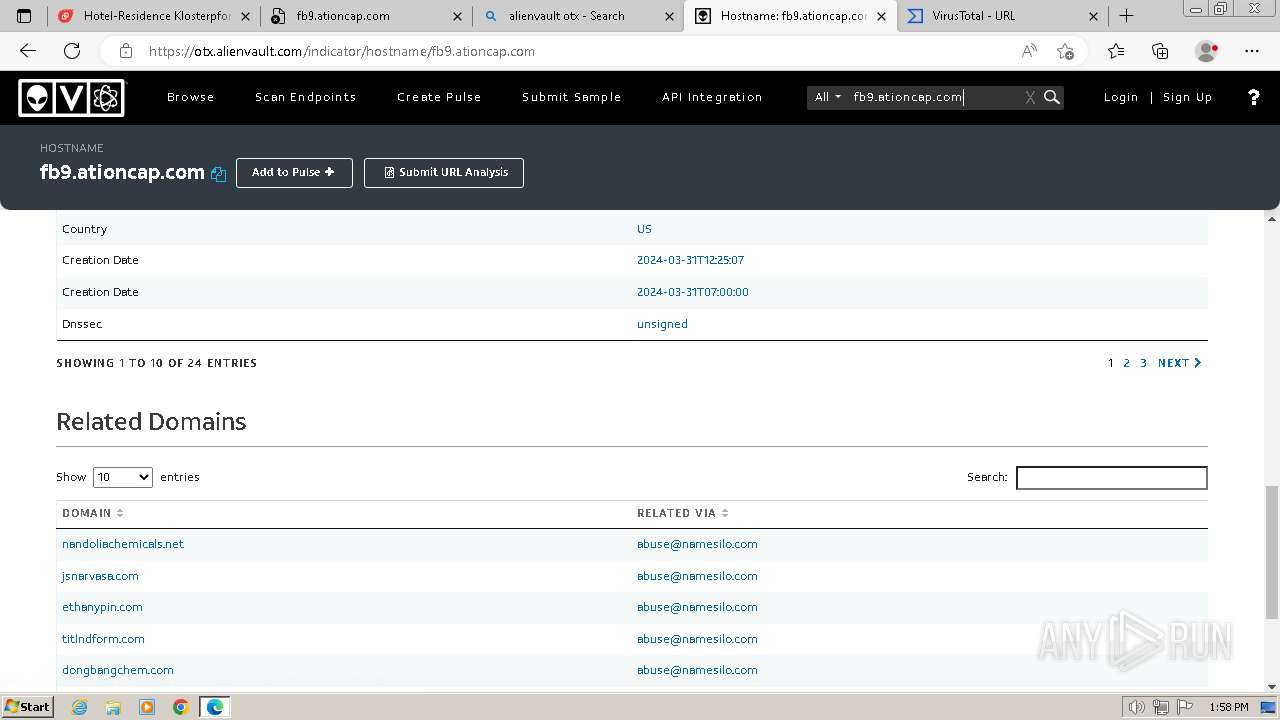Switch to the fb9.ationcap.com tab
The width and height of the screenshot is (1280, 720).
tap(367, 16)
